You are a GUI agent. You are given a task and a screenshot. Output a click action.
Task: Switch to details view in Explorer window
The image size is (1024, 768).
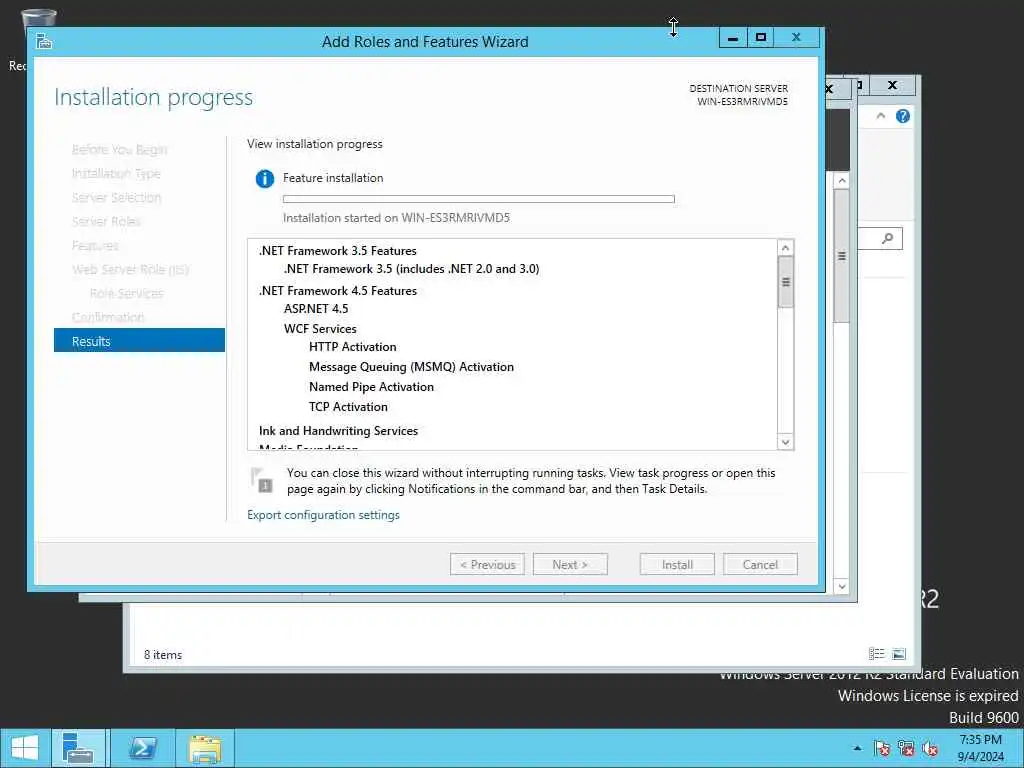[876, 654]
